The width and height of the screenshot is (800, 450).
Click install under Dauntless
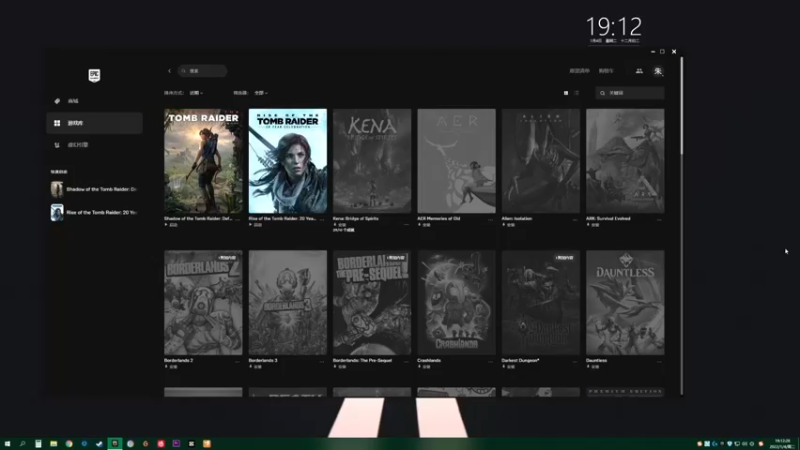click(x=593, y=367)
